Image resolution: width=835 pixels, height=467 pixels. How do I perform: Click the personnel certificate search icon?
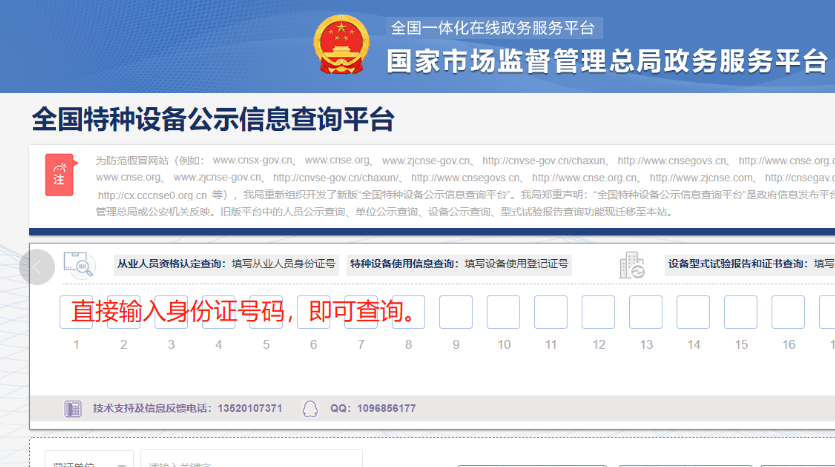tap(78, 264)
